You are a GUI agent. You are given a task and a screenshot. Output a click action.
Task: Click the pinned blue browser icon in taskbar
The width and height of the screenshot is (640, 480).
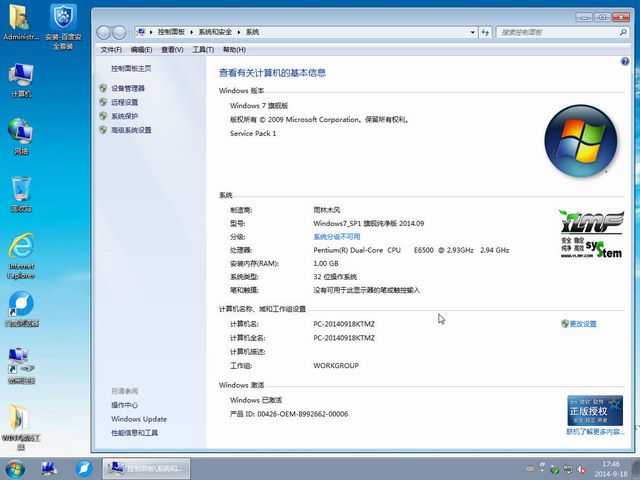tap(84, 469)
